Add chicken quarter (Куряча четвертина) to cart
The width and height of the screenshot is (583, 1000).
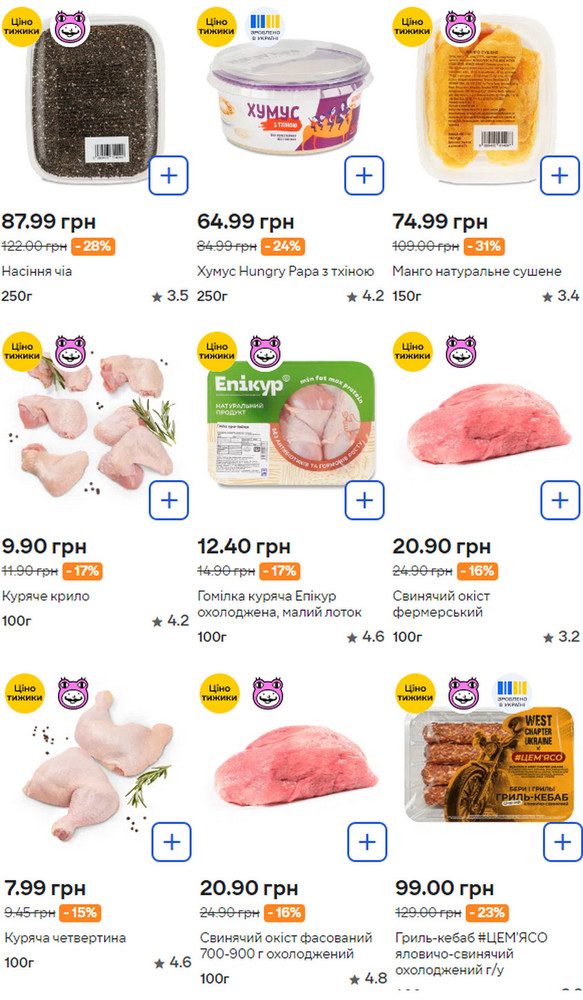pyautogui.click(x=172, y=842)
